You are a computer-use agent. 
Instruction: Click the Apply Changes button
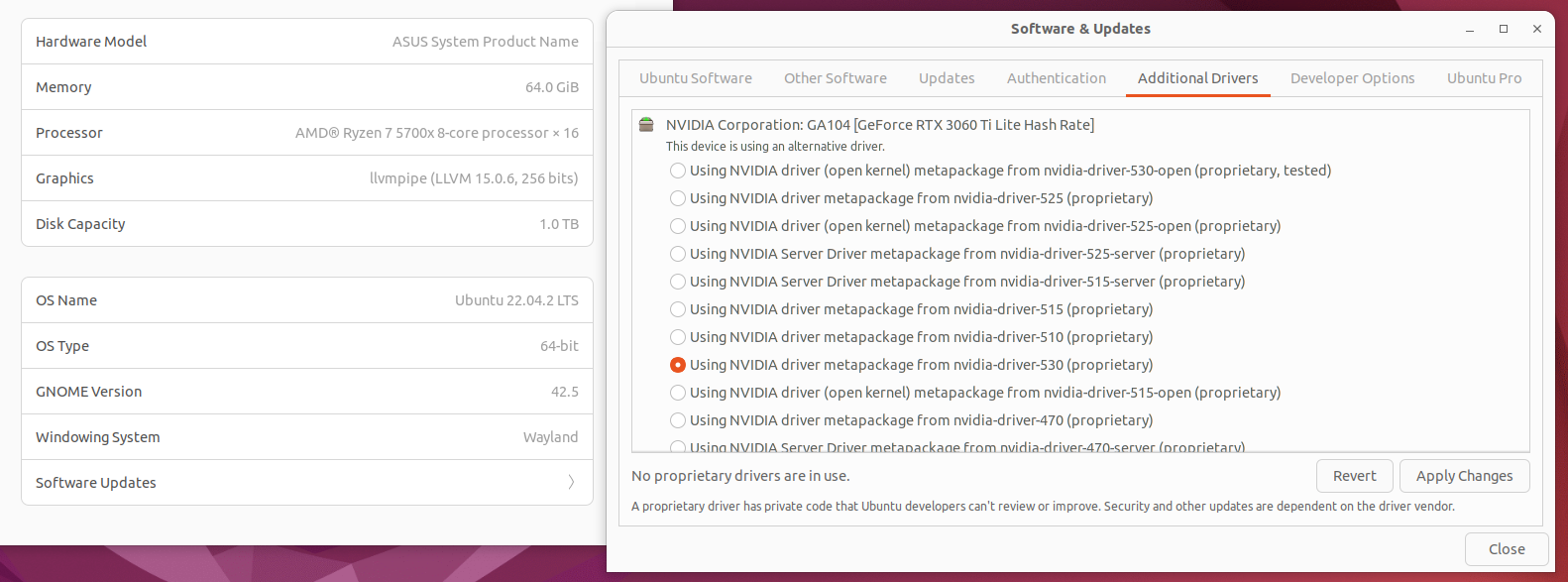click(x=1464, y=476)
